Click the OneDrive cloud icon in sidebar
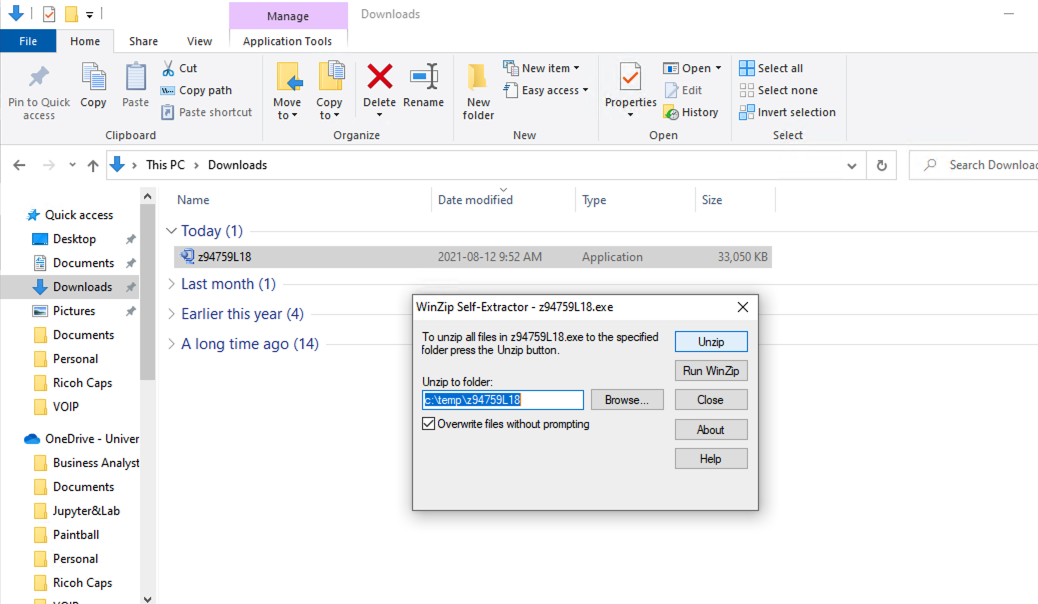The image size is (1038, 604). pyautogui.click(x=32, y=439)
